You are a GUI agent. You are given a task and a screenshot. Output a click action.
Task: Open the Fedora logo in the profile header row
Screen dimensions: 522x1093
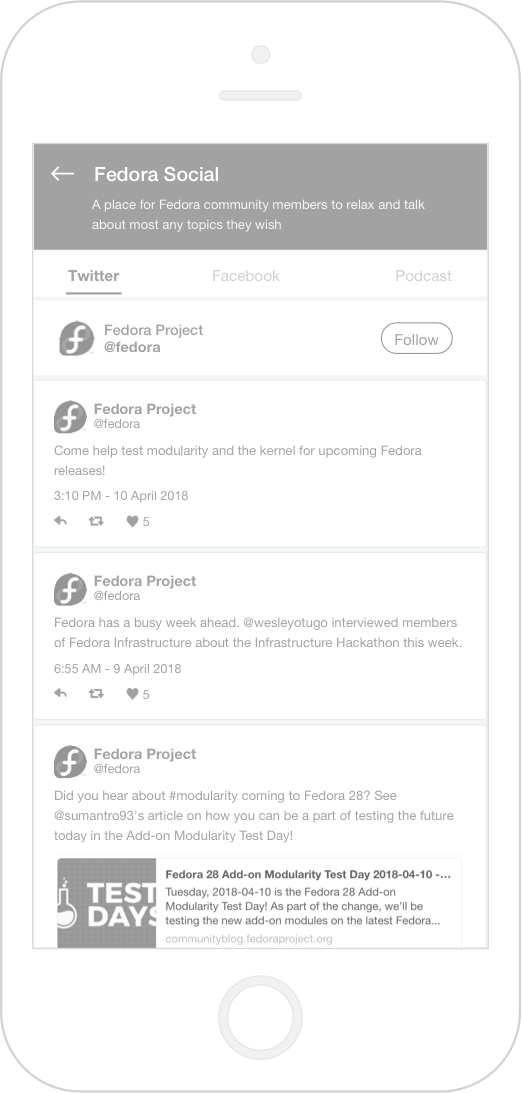[x=77, y=339]
